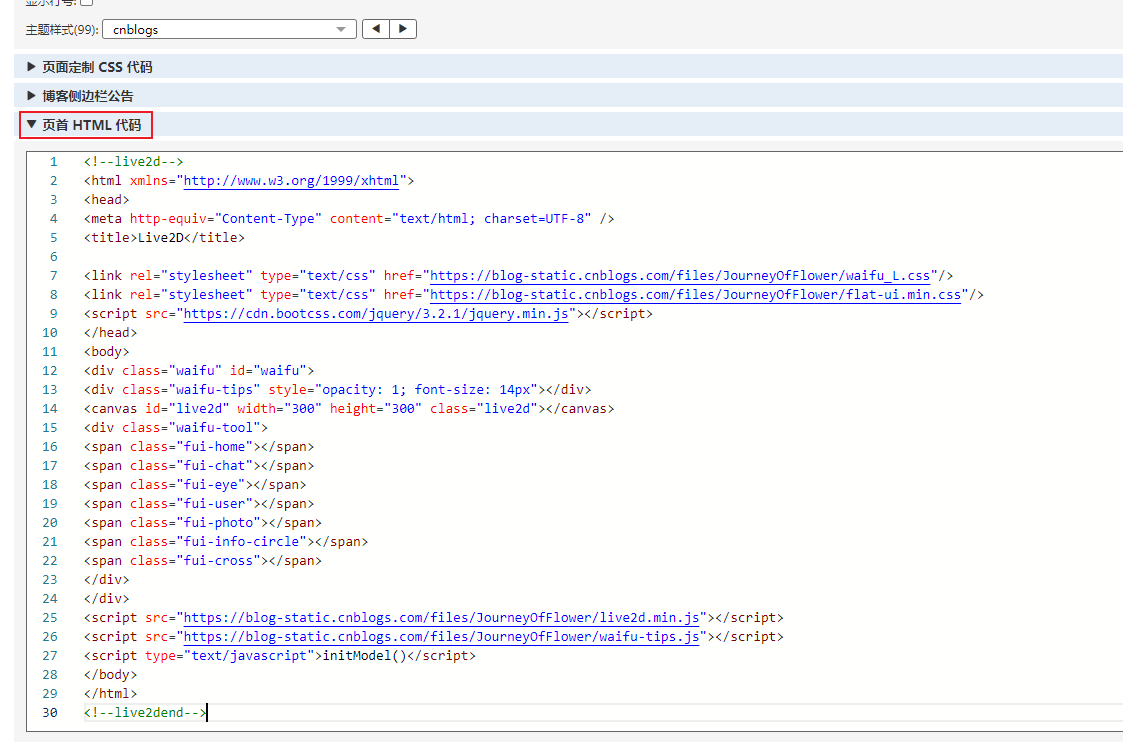Viewport: 1123px width, 746px height.
Task: Click the span class="fui-cross" line
Action: click(x=203, y=560)
